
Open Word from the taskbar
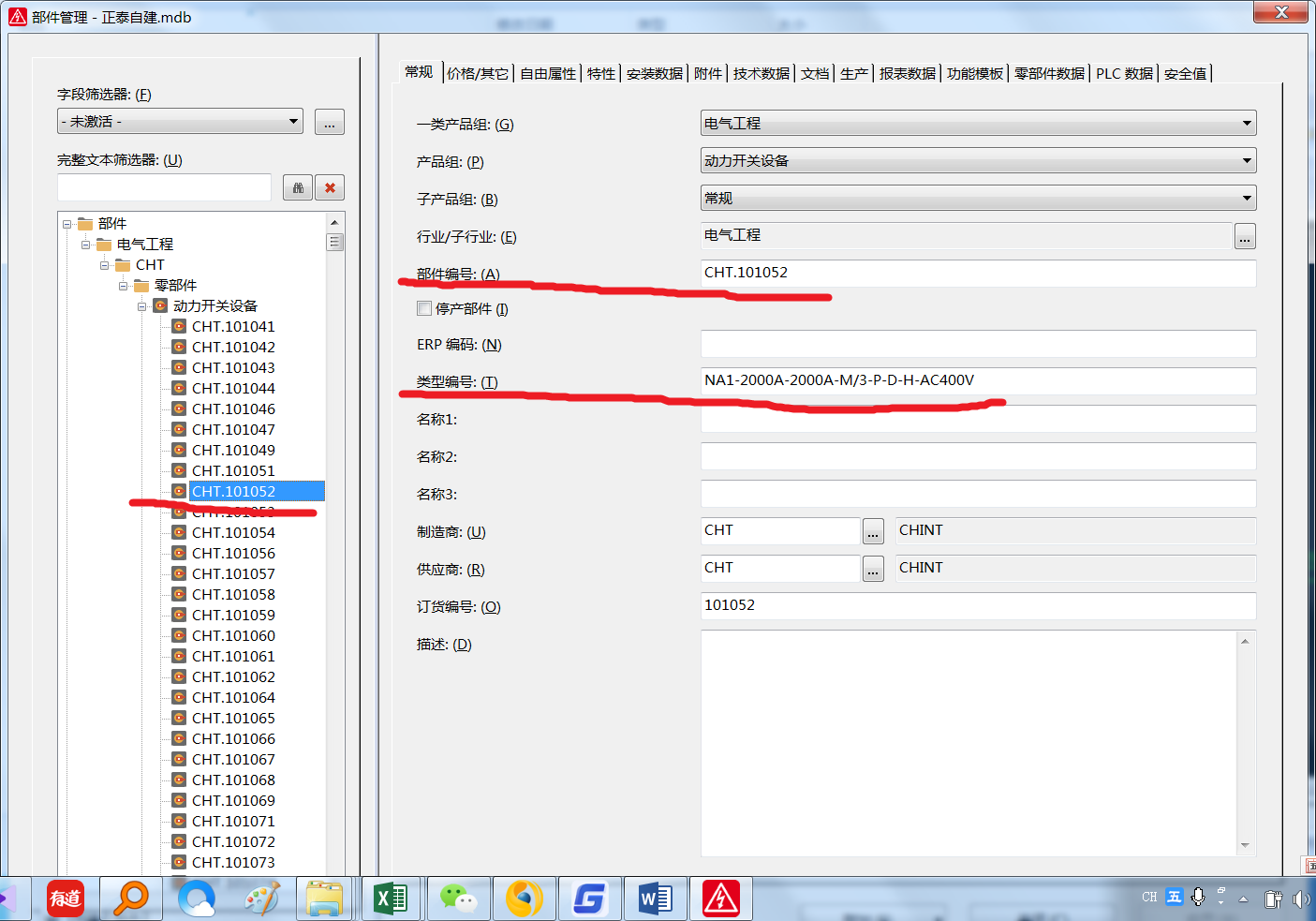[656, 899]
